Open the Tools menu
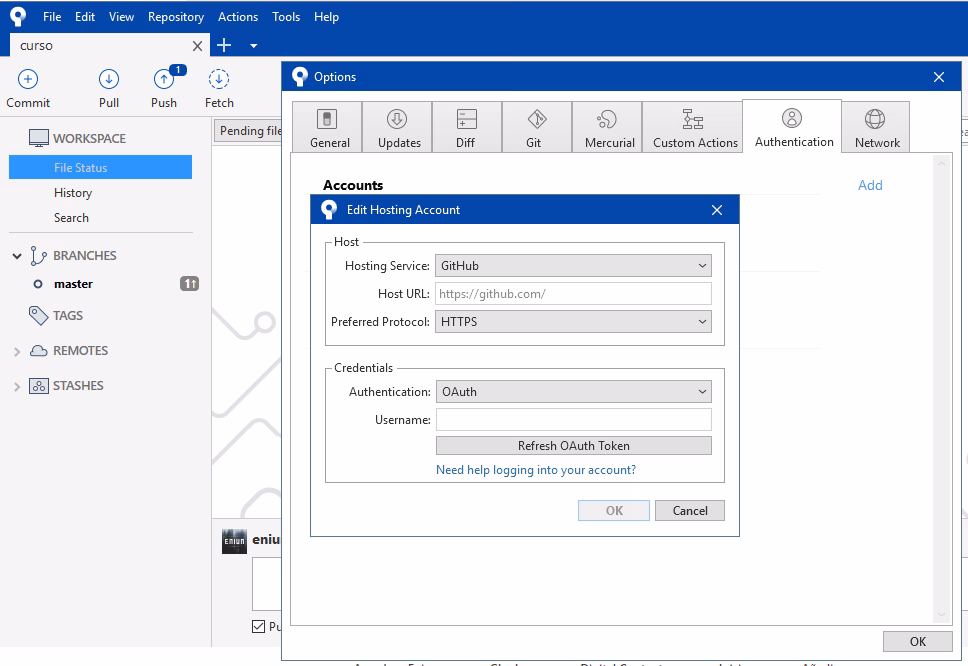The height and width of the screenshot is (666, 968). click(286, 17)
